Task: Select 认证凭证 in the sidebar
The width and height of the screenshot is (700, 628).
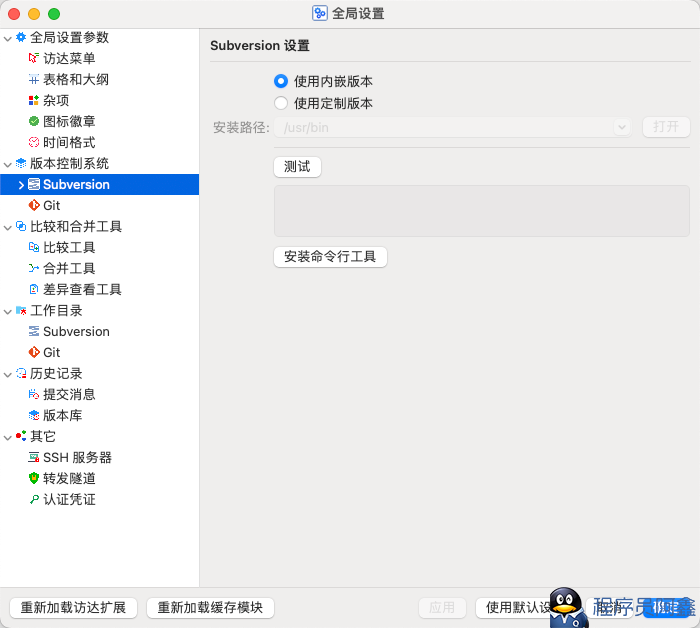Action: (69, 499)
